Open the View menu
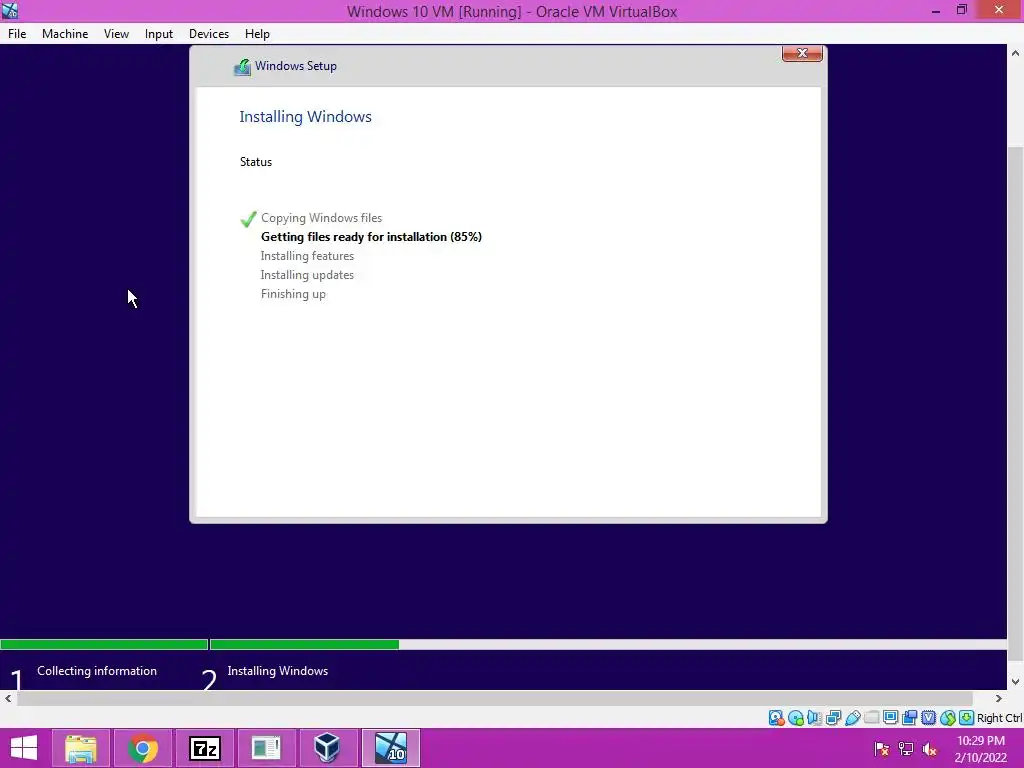The height and width of the screenshot is (768, 1024). point(116,34)
